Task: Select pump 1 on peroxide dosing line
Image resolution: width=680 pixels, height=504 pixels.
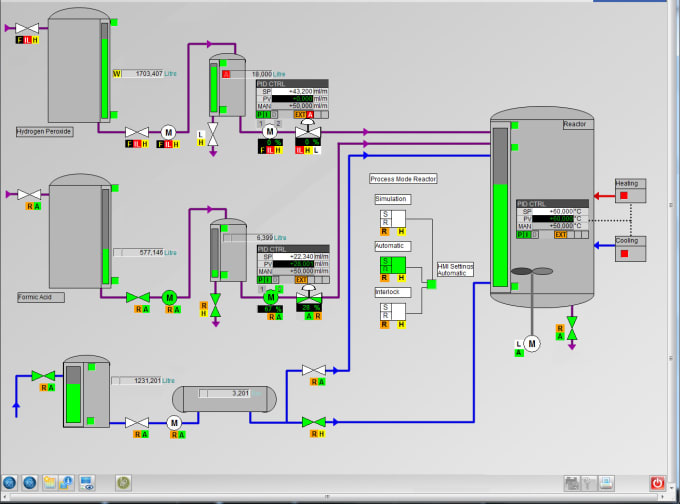Action: 261,124
